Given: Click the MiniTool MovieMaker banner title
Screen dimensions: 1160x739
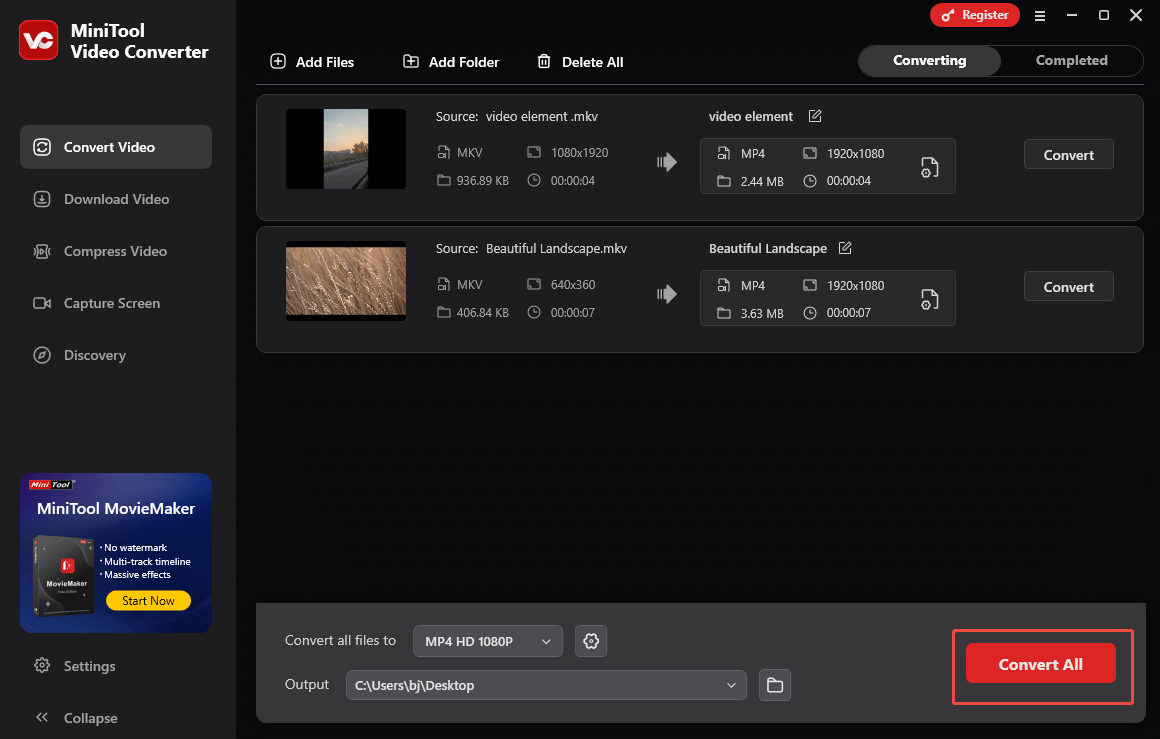Looking at the screenshot, I should coord(116,508).
